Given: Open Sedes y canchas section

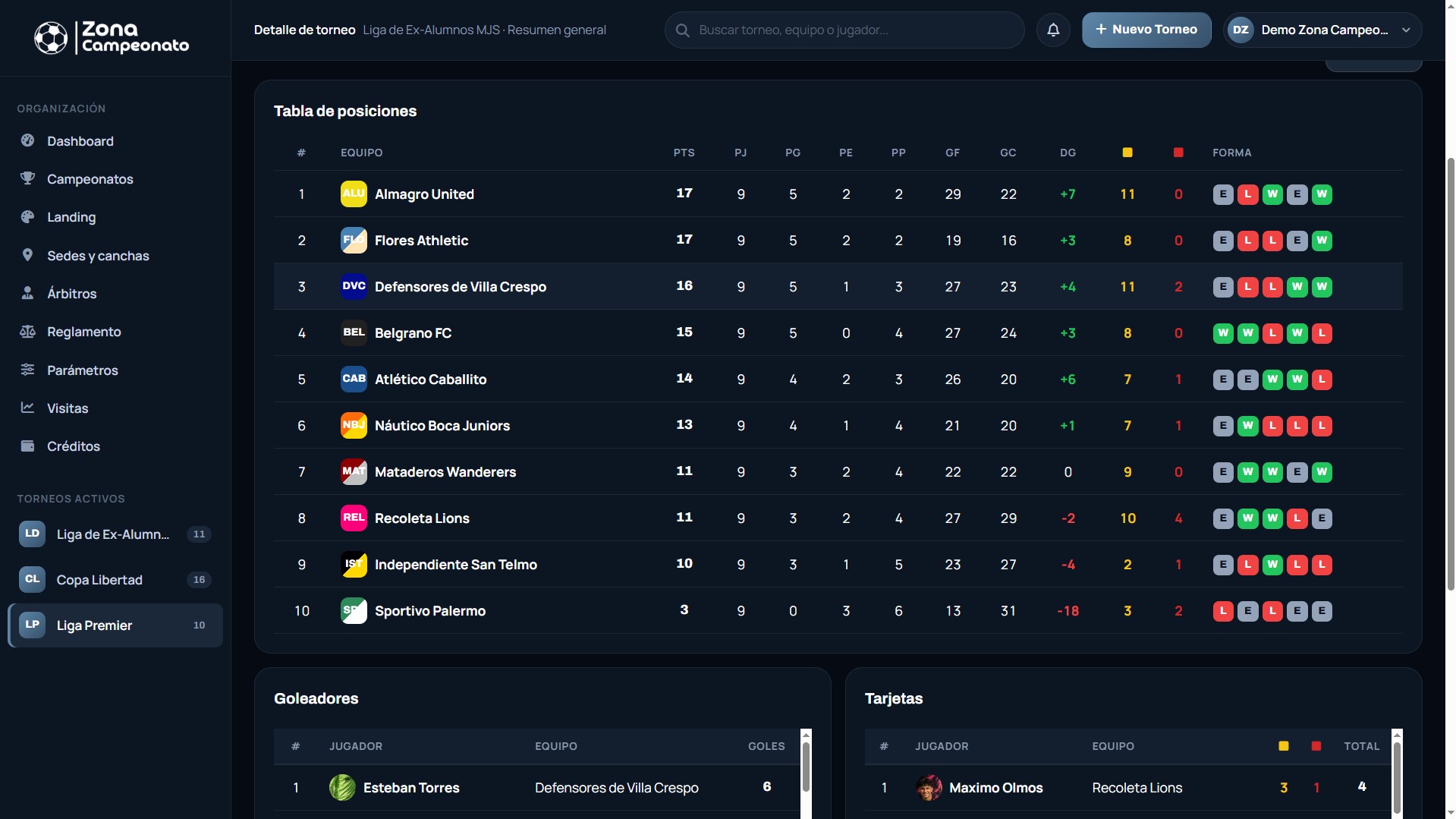Looking at the screenshot, I should pos(115,256).
